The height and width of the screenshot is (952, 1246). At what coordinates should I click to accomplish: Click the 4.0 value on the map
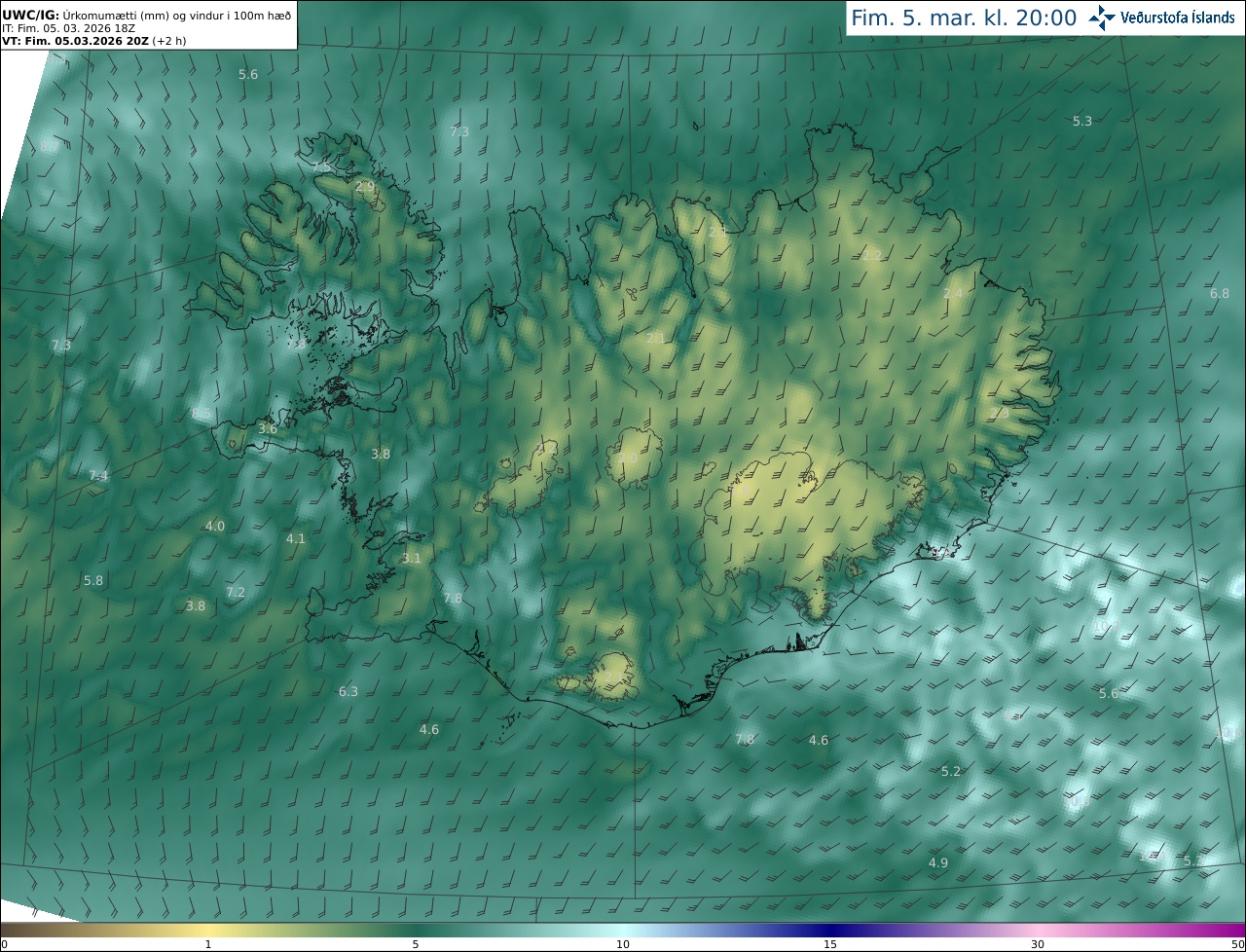coord(214,526)
